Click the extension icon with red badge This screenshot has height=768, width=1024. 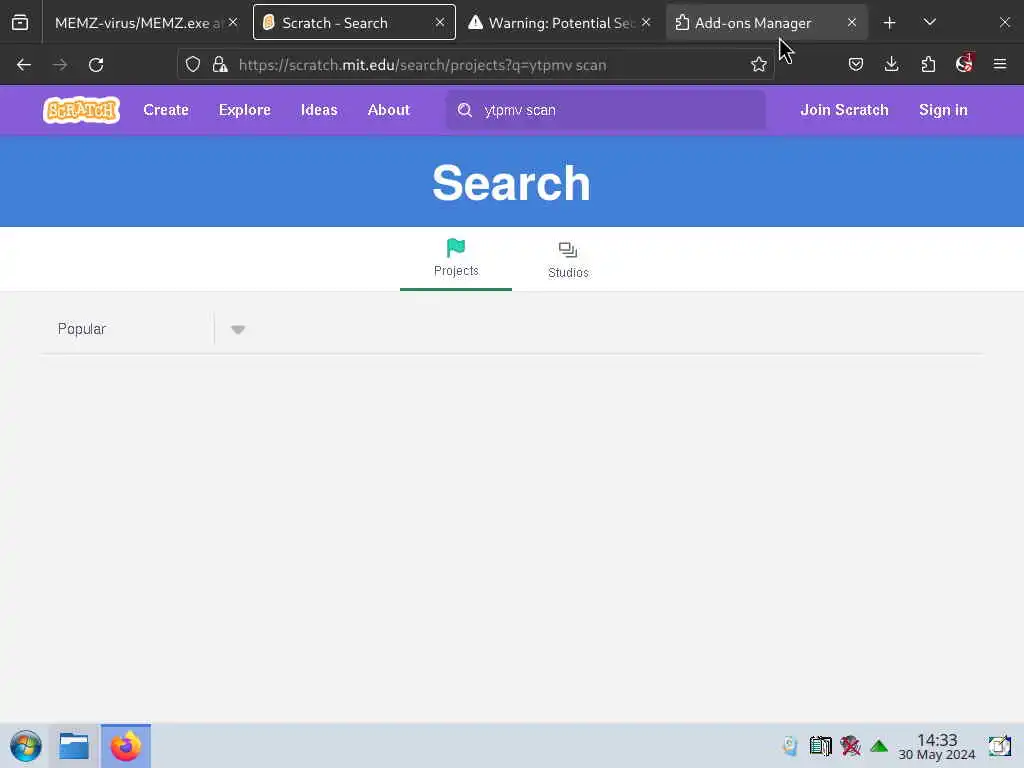point(965,63)
